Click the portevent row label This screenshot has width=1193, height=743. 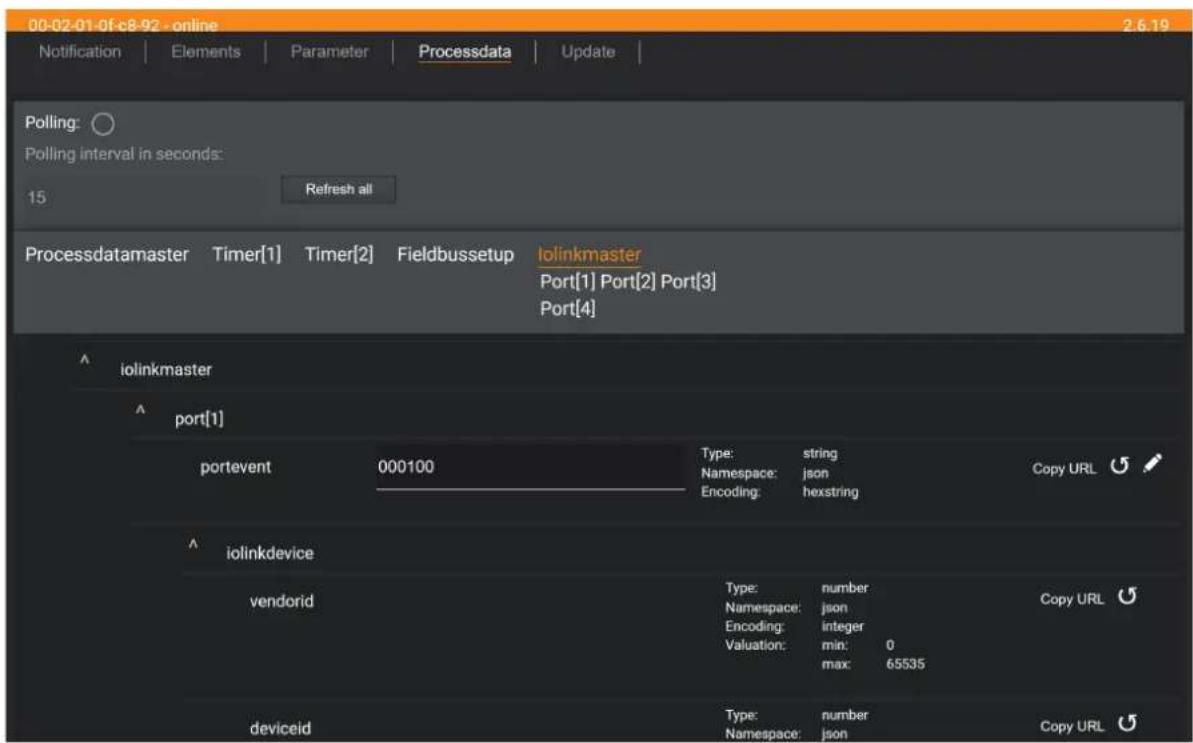click(x=235, y=467)
